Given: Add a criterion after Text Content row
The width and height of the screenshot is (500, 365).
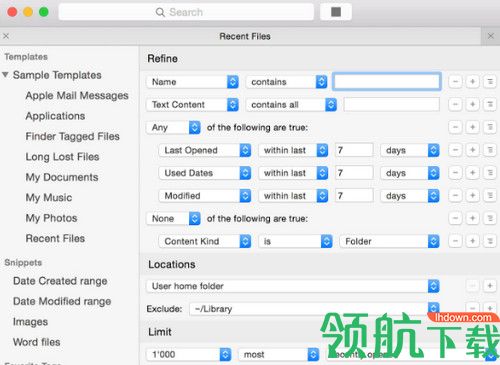Looking at the screenshot, I should (x=472, y=105).
